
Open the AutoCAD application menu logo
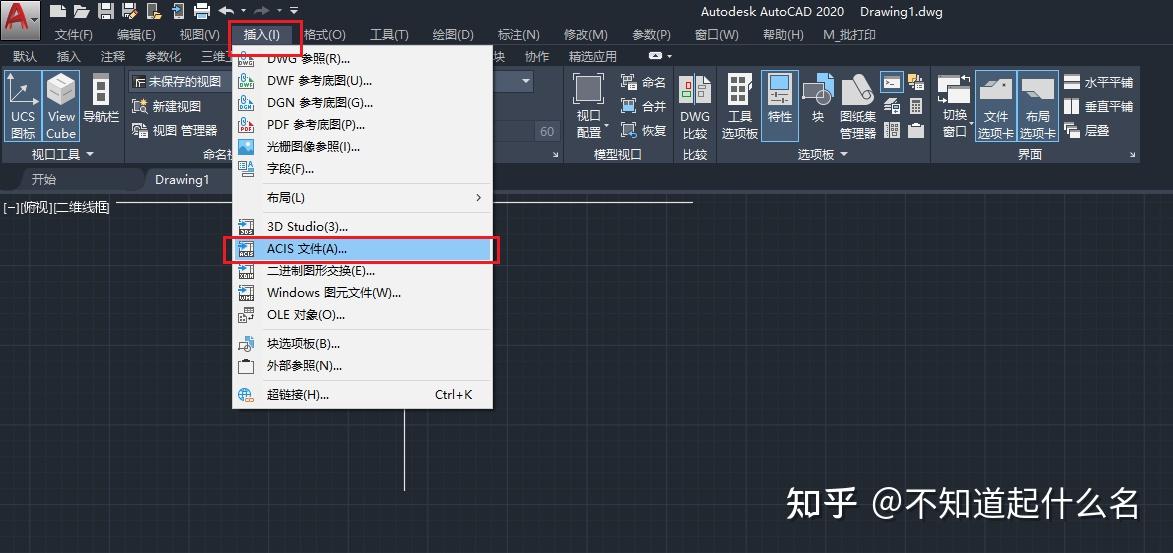[20, 19]
